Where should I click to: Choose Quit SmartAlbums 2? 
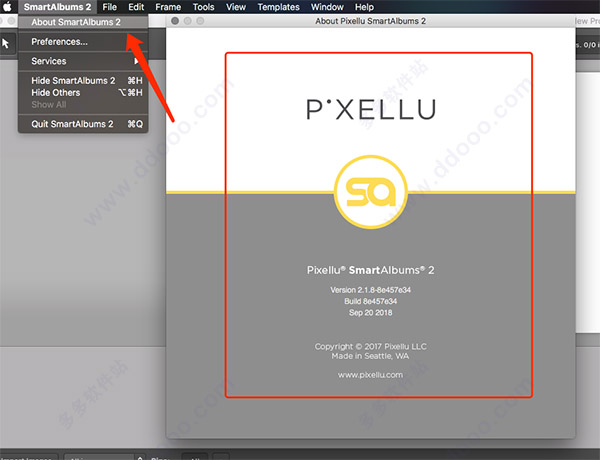point(83,124)
